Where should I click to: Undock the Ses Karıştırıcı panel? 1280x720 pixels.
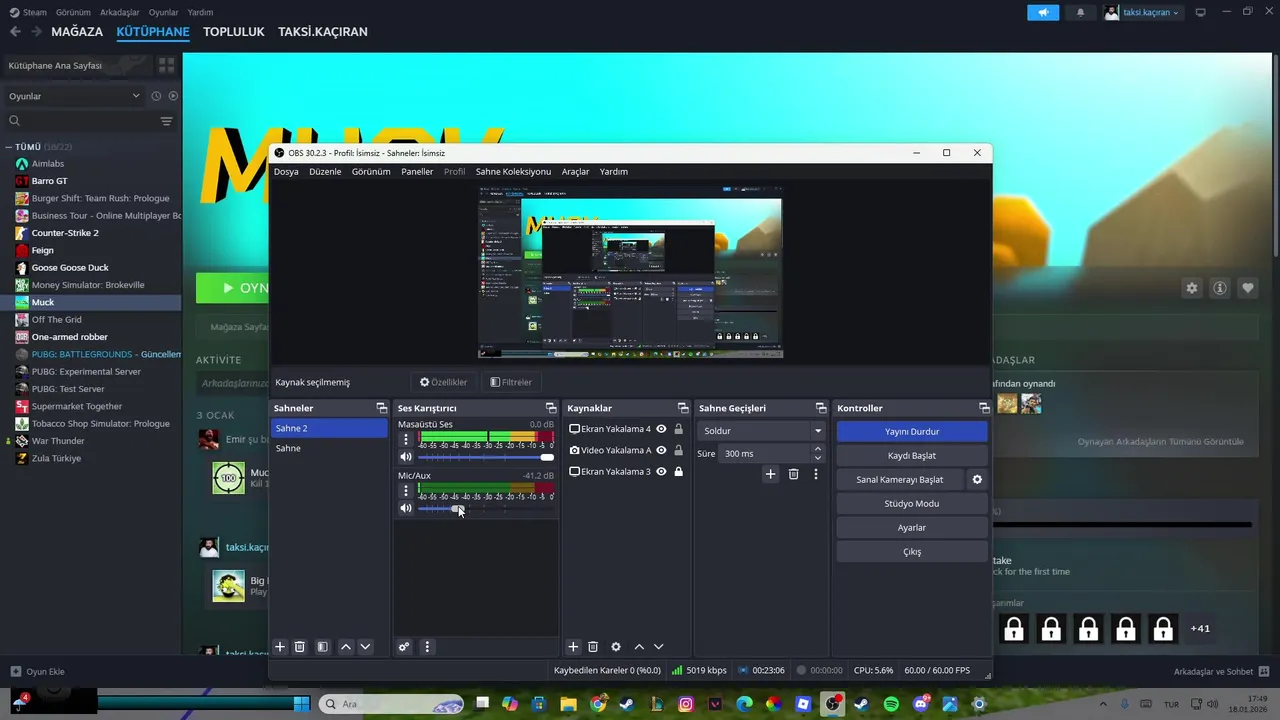tap(550, 408)
